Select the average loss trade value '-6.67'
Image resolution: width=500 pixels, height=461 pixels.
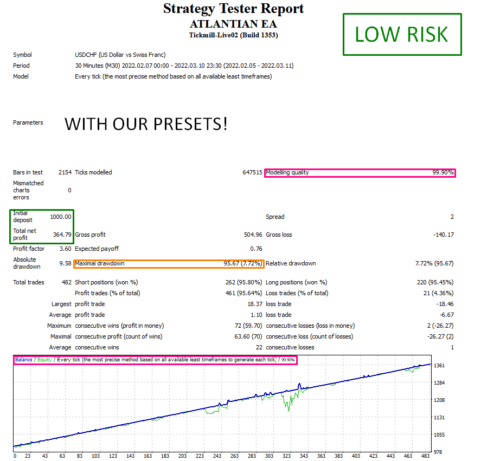[x=447, y=315]
